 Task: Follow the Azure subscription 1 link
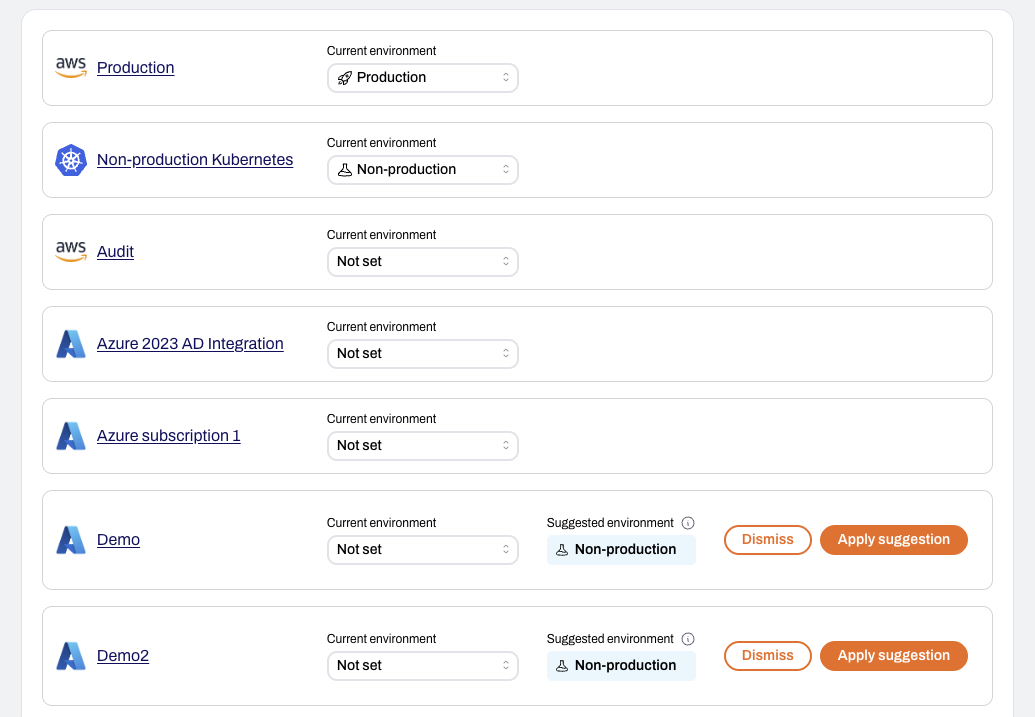tap(167, 435)
